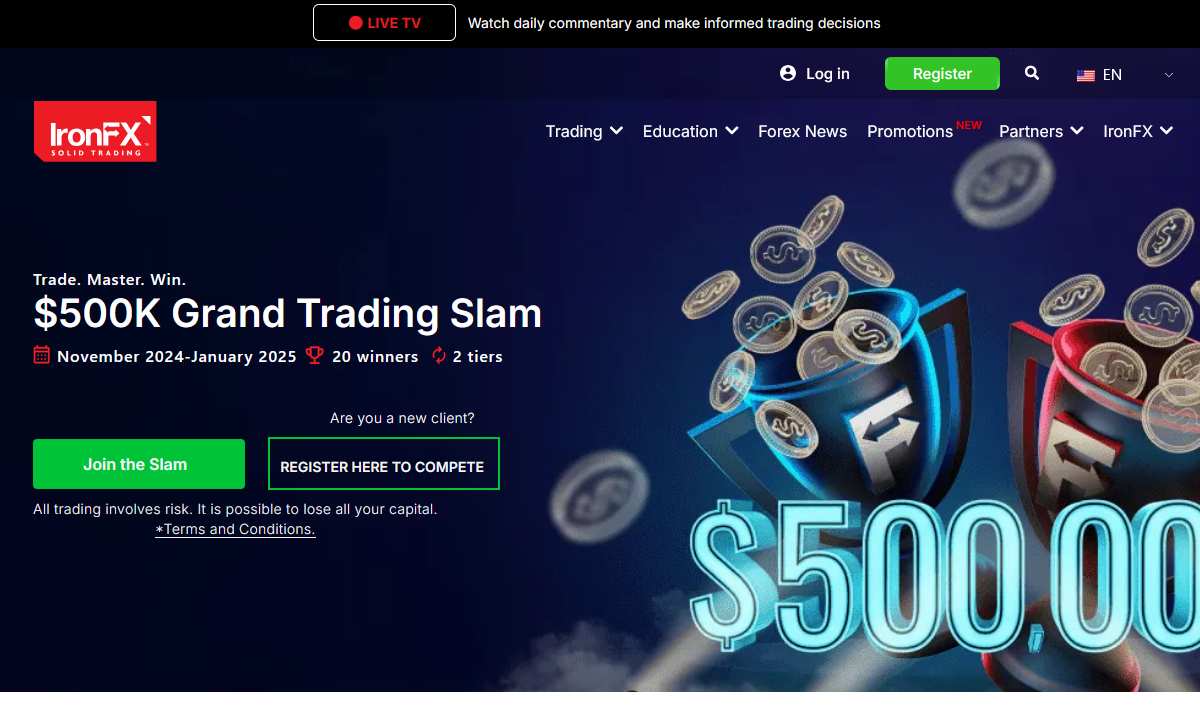This screenshot has width=1200, height=710.
Task: Click the user profile icon beside Log in
Action: [x=788, y=73]
